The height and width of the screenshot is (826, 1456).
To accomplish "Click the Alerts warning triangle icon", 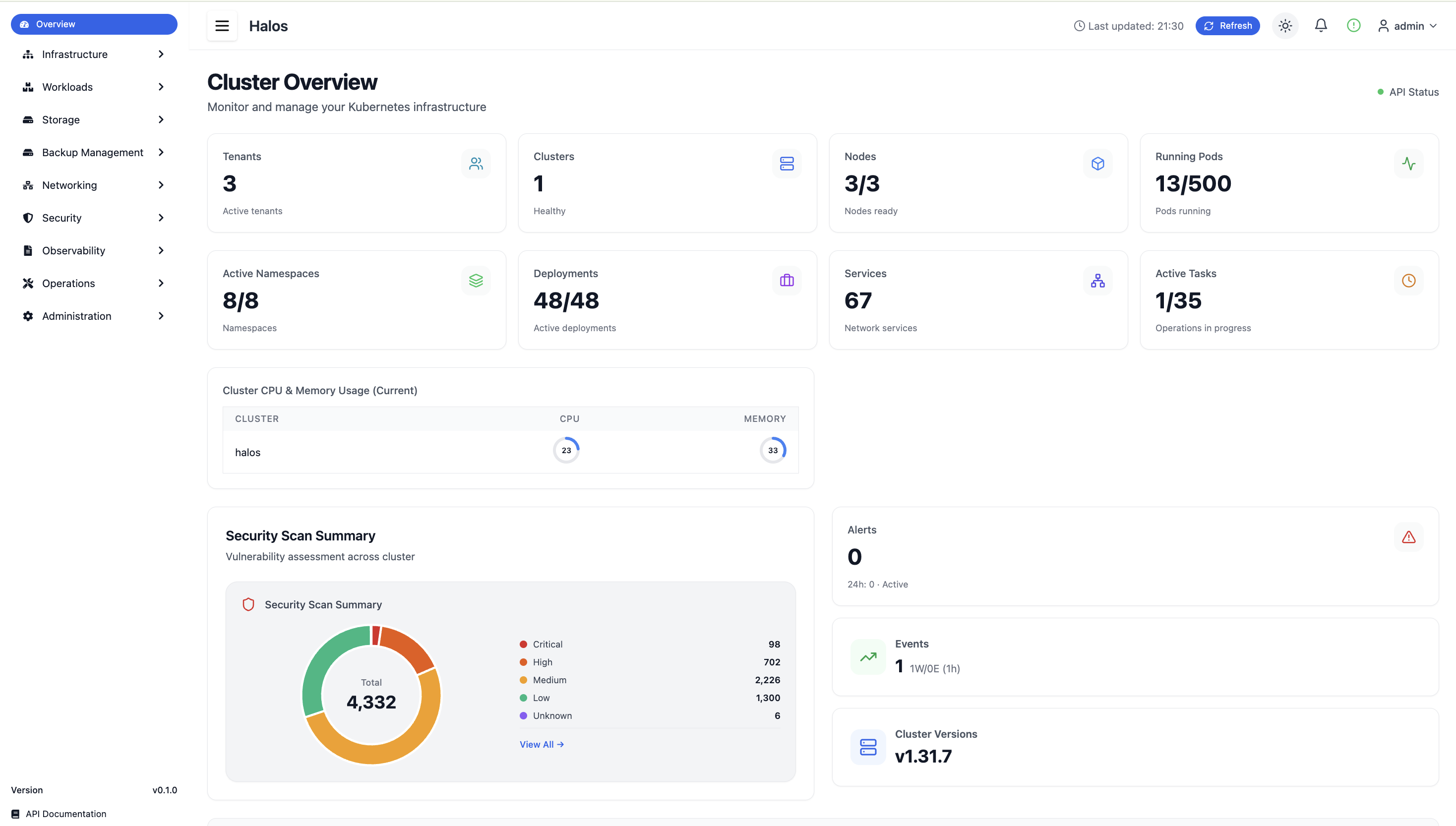I will 1409,536.
